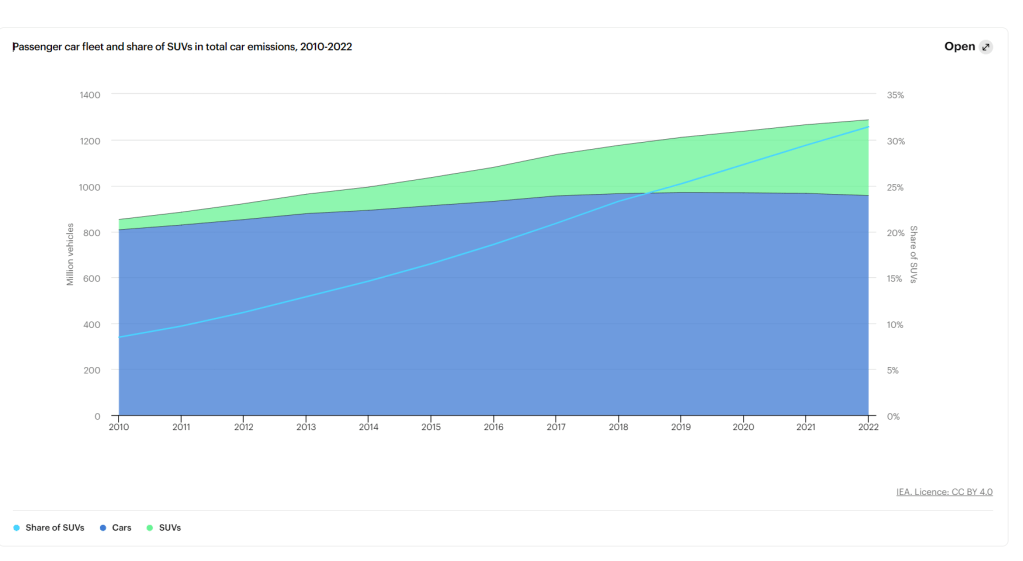1023x561 pixels.
Task: Toggle the Cars series legend label
Action: (x=121, y=527)
